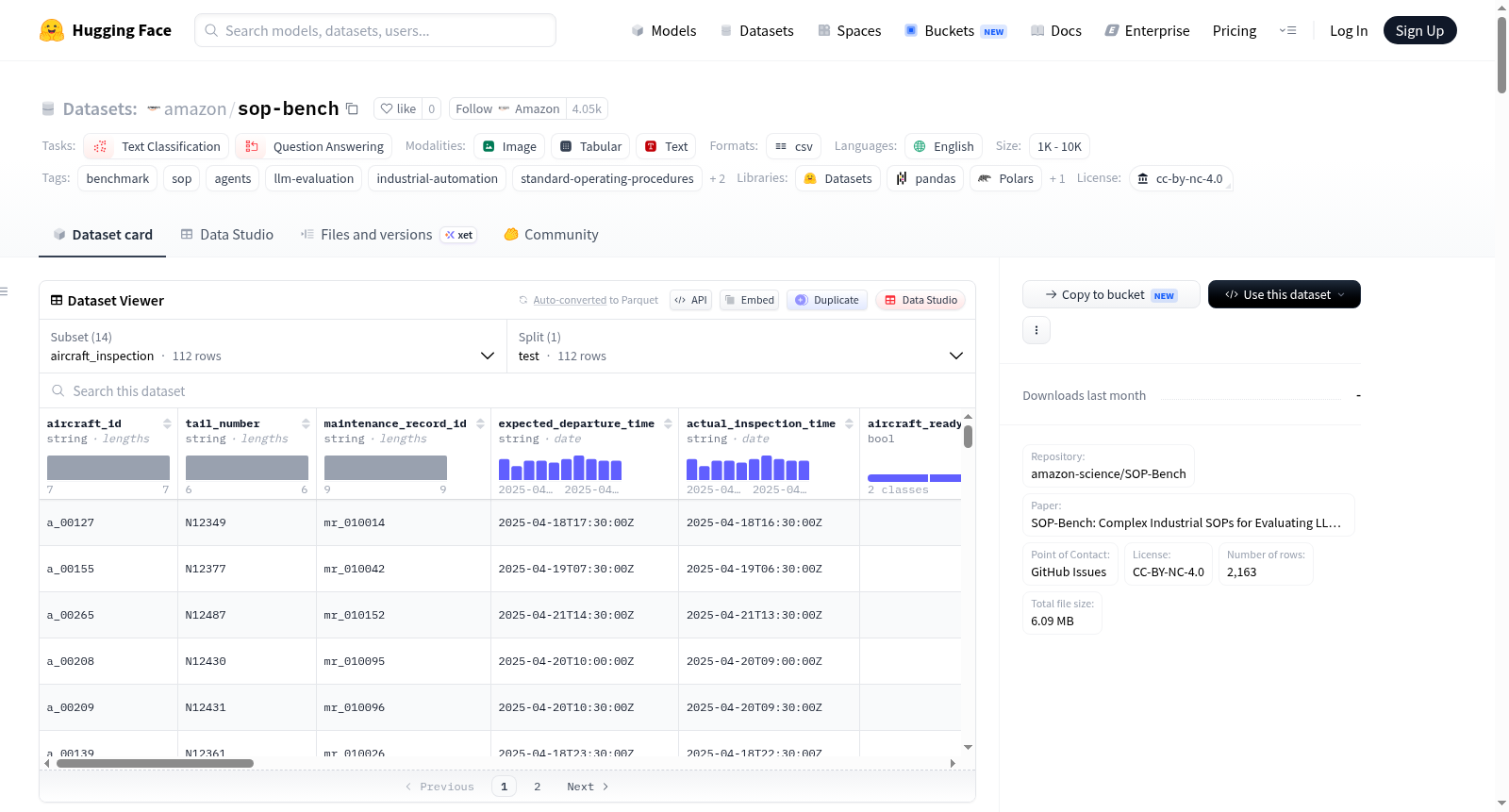
Task: Sort by expected_departure_time column
Action: pos(668,423)
